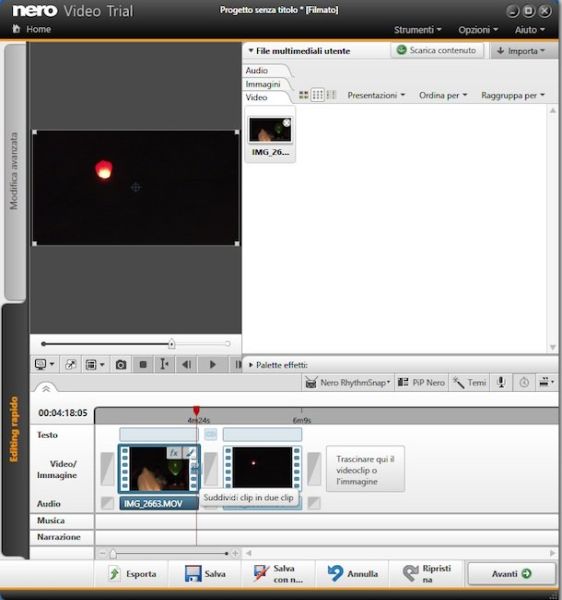
Task: Open the Ordina per dropdown
Action: point(443,95)
